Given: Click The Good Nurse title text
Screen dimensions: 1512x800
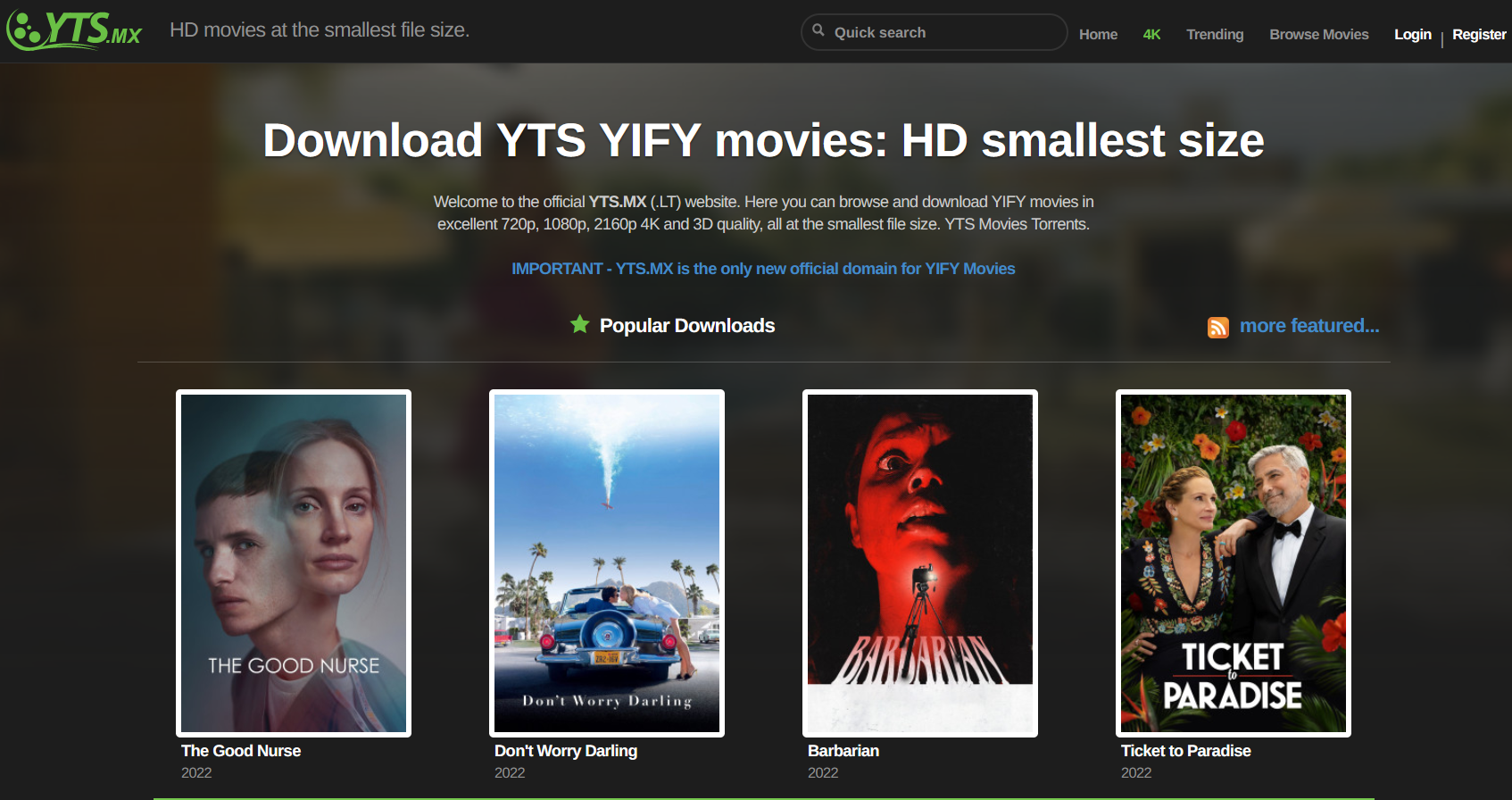Looking at the screenshot, I should click(241, 751).
